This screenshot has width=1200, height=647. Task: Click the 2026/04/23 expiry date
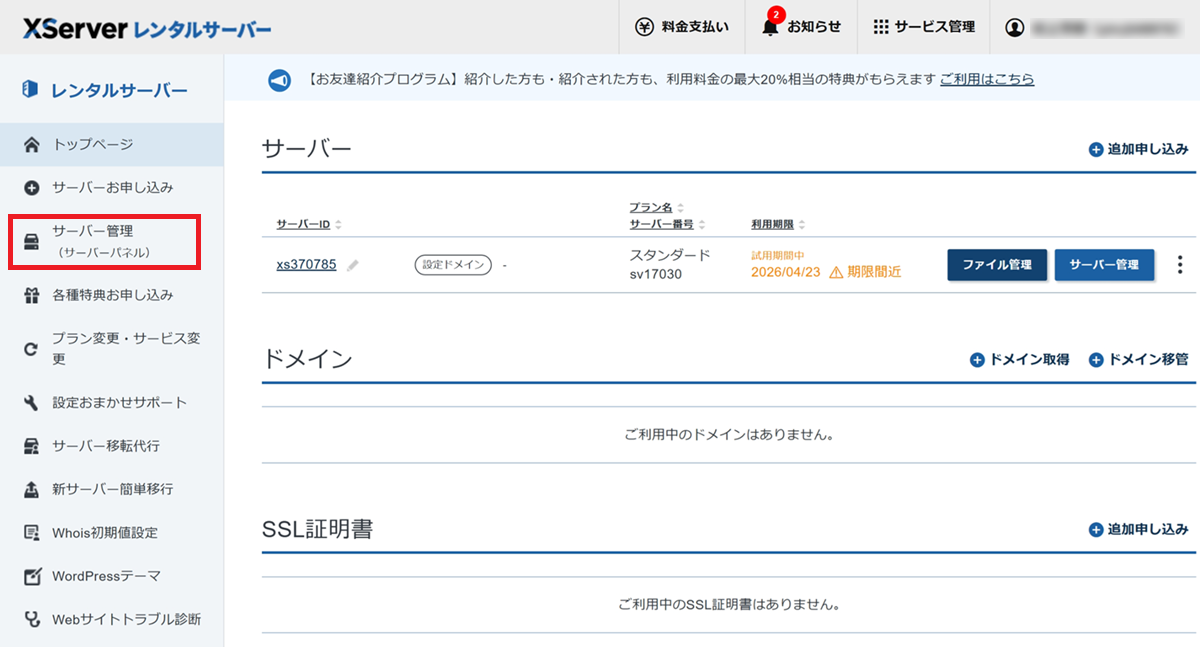785,272
